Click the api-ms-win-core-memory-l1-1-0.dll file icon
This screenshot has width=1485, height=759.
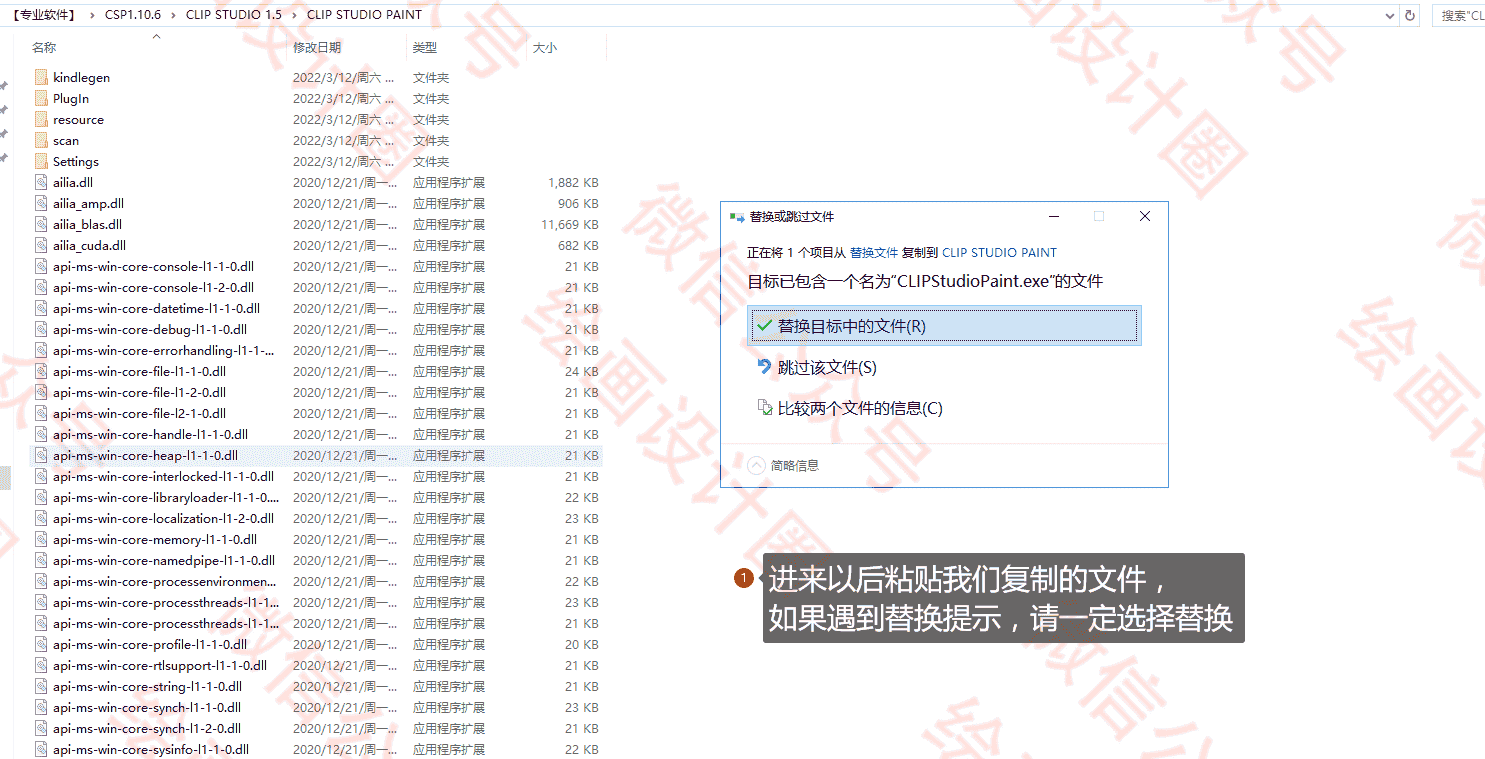pyautogui.click(x=41, y=539)
